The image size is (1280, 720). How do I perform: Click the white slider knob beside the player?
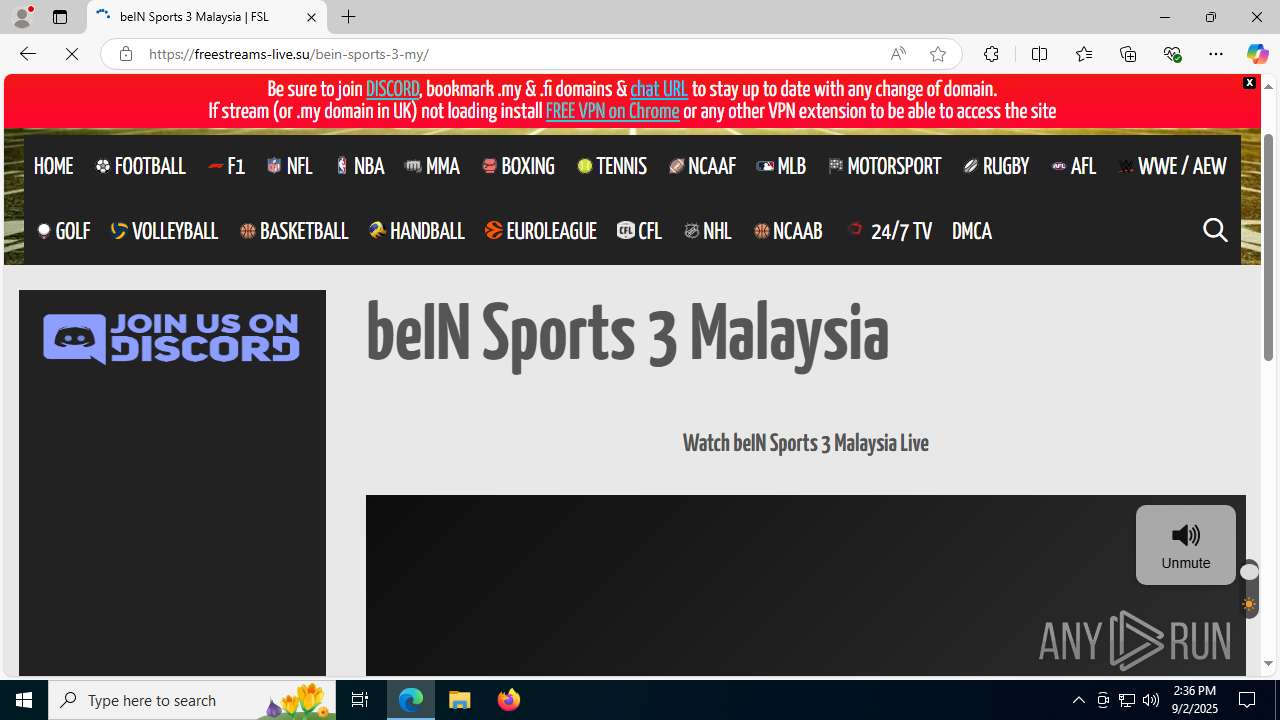click(1249, 572)
